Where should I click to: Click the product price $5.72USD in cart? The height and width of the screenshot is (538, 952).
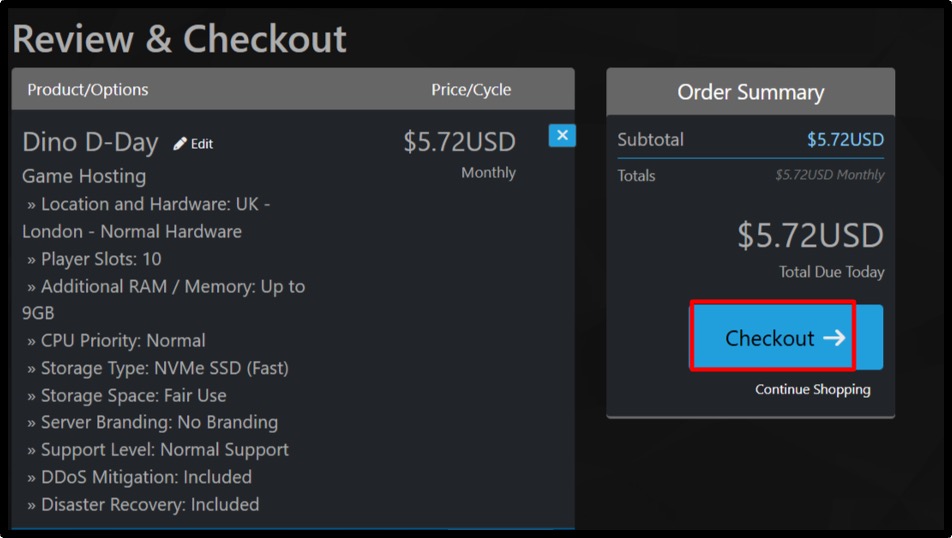pos(459,142)
